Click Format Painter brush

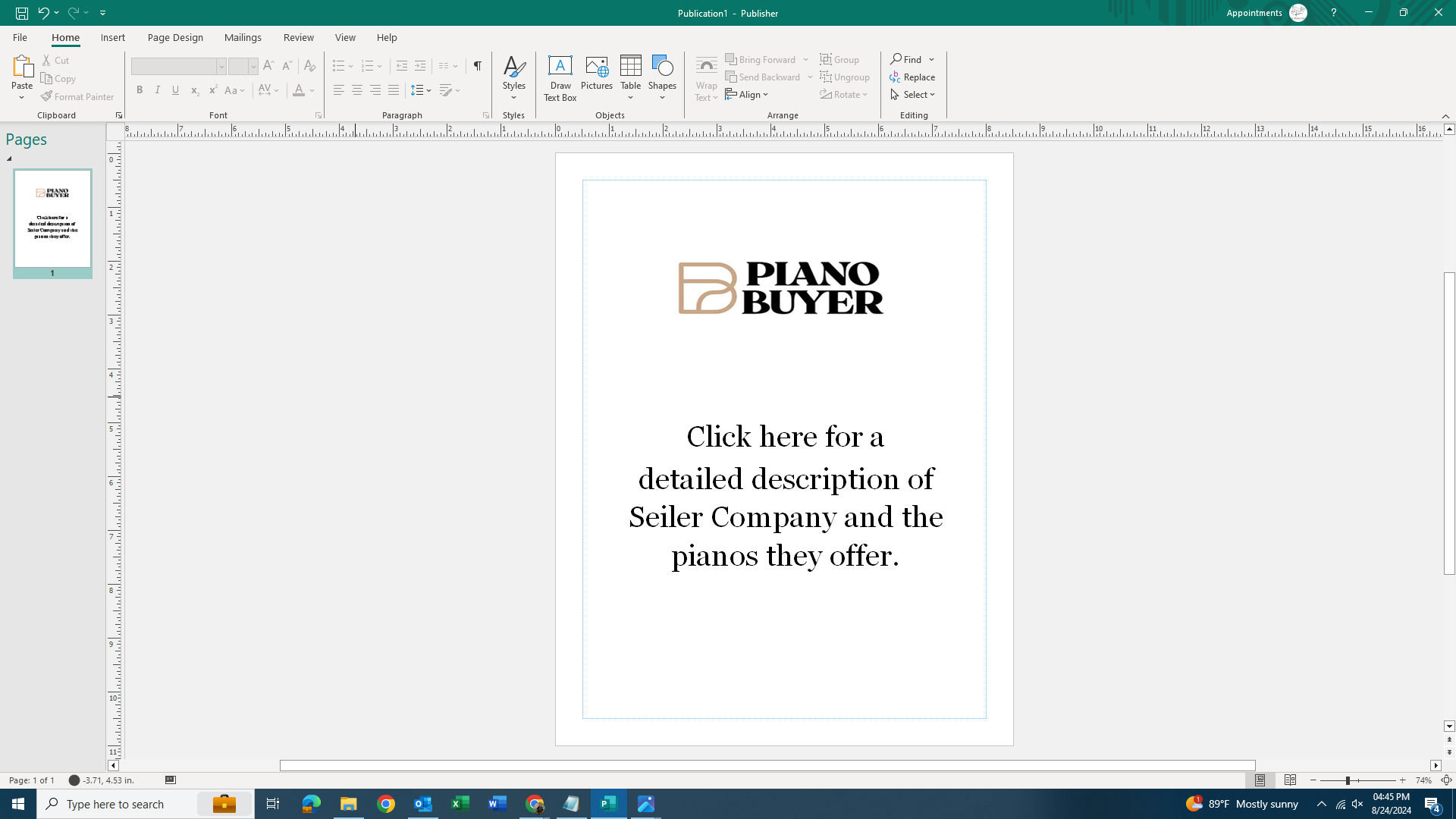(x=77, y=97)
